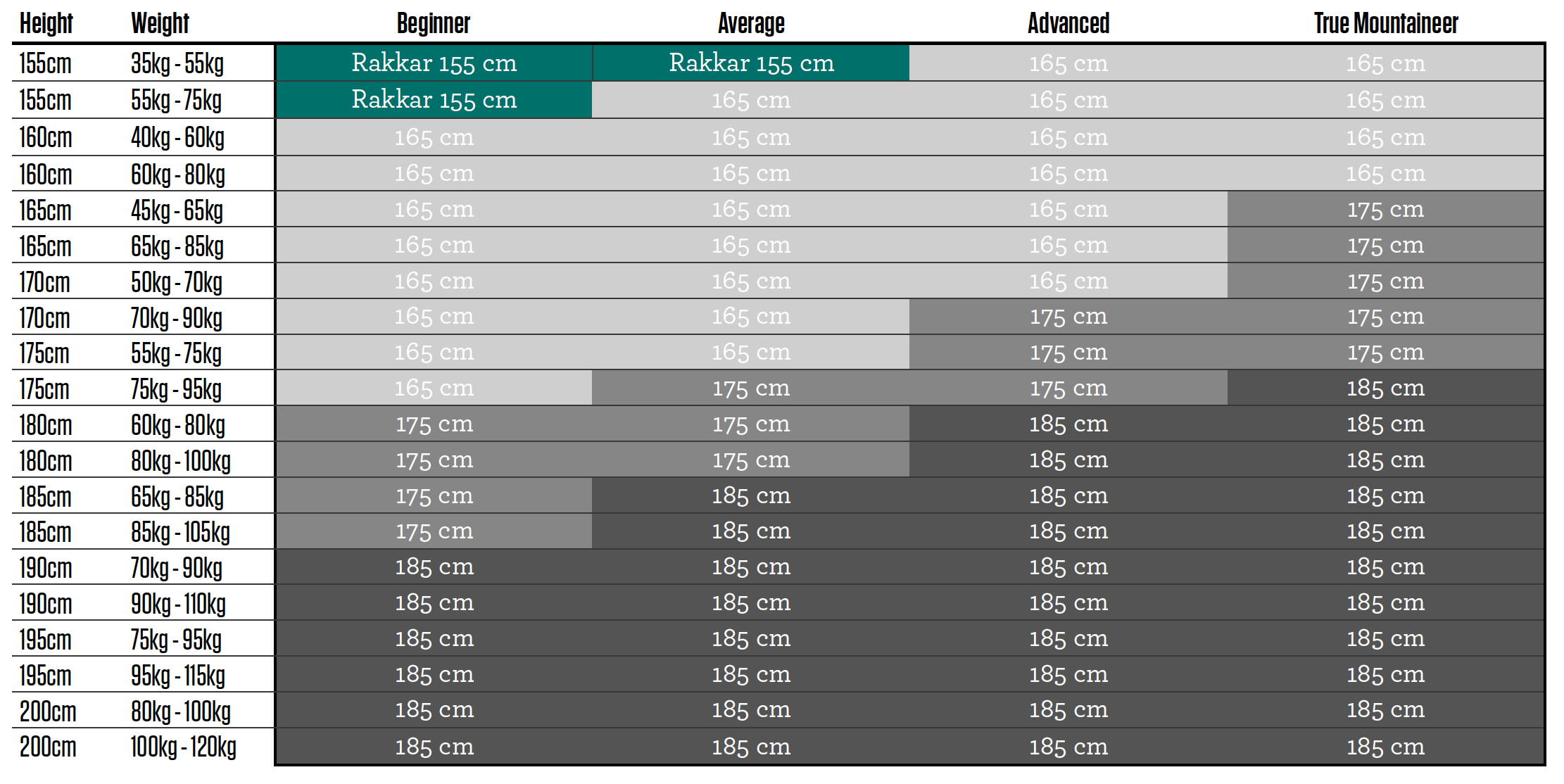
Task: Click weight range 65kg - 85kg for 165cm
Action: point(177,246)
